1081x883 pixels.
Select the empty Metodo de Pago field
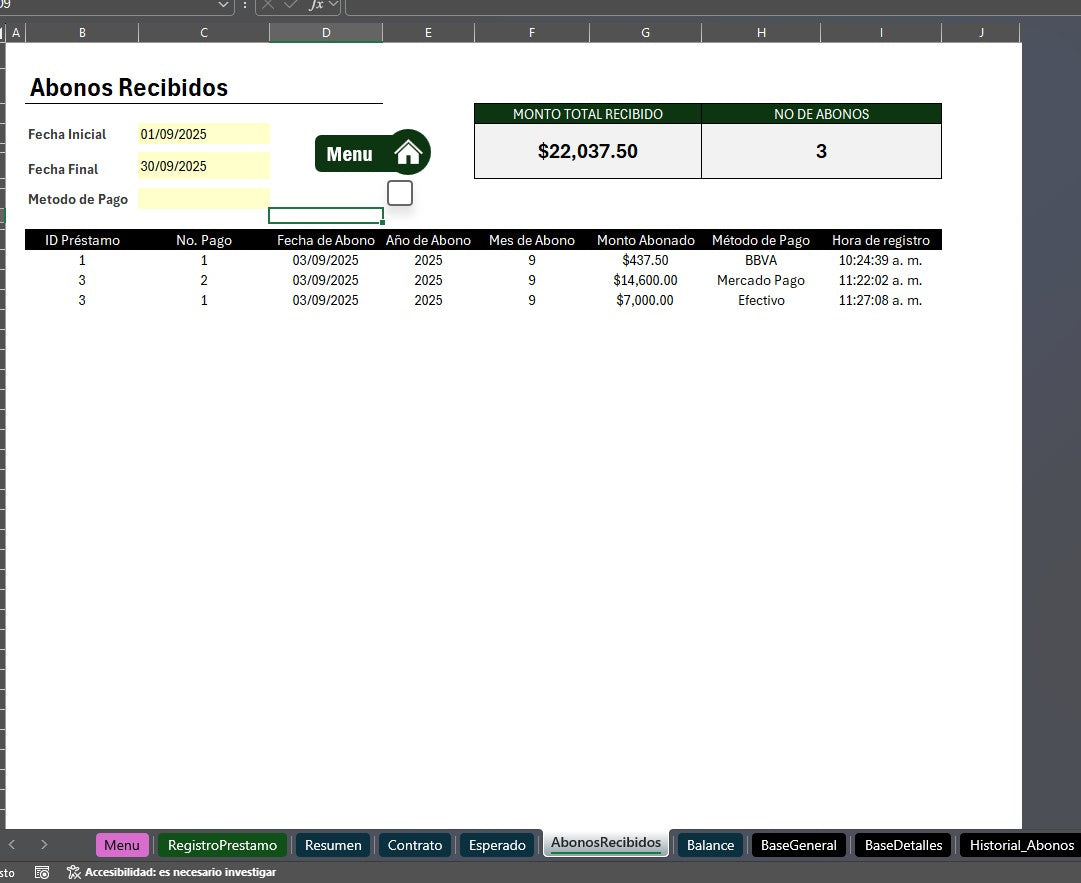point(203,198)
